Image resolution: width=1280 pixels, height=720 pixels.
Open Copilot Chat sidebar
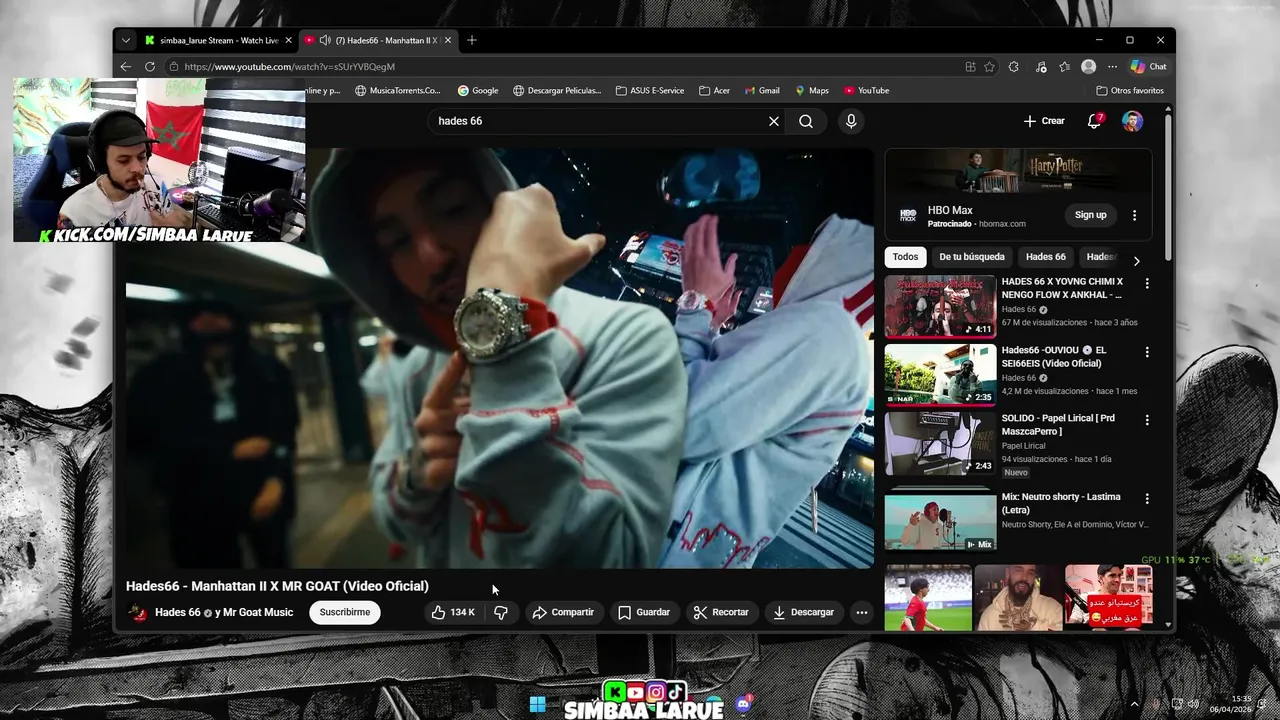[1148, 66]
